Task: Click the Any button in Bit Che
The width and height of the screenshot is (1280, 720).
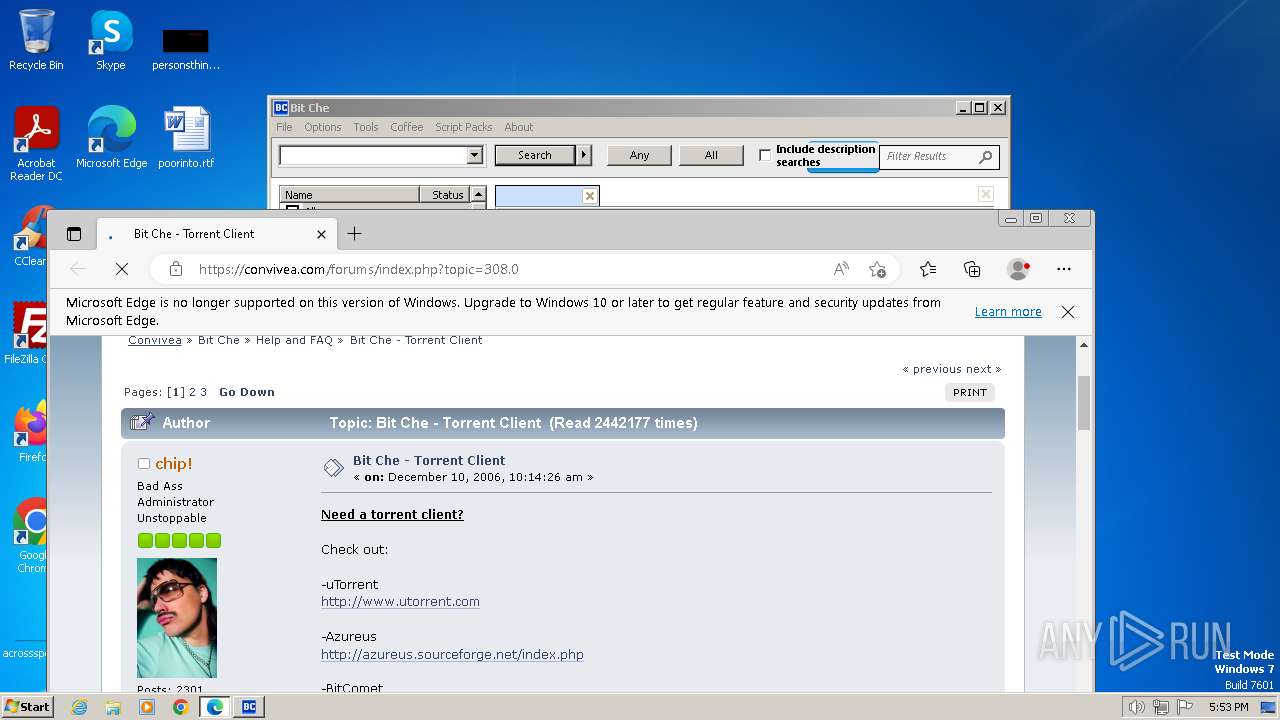Action: click(640, 155)
